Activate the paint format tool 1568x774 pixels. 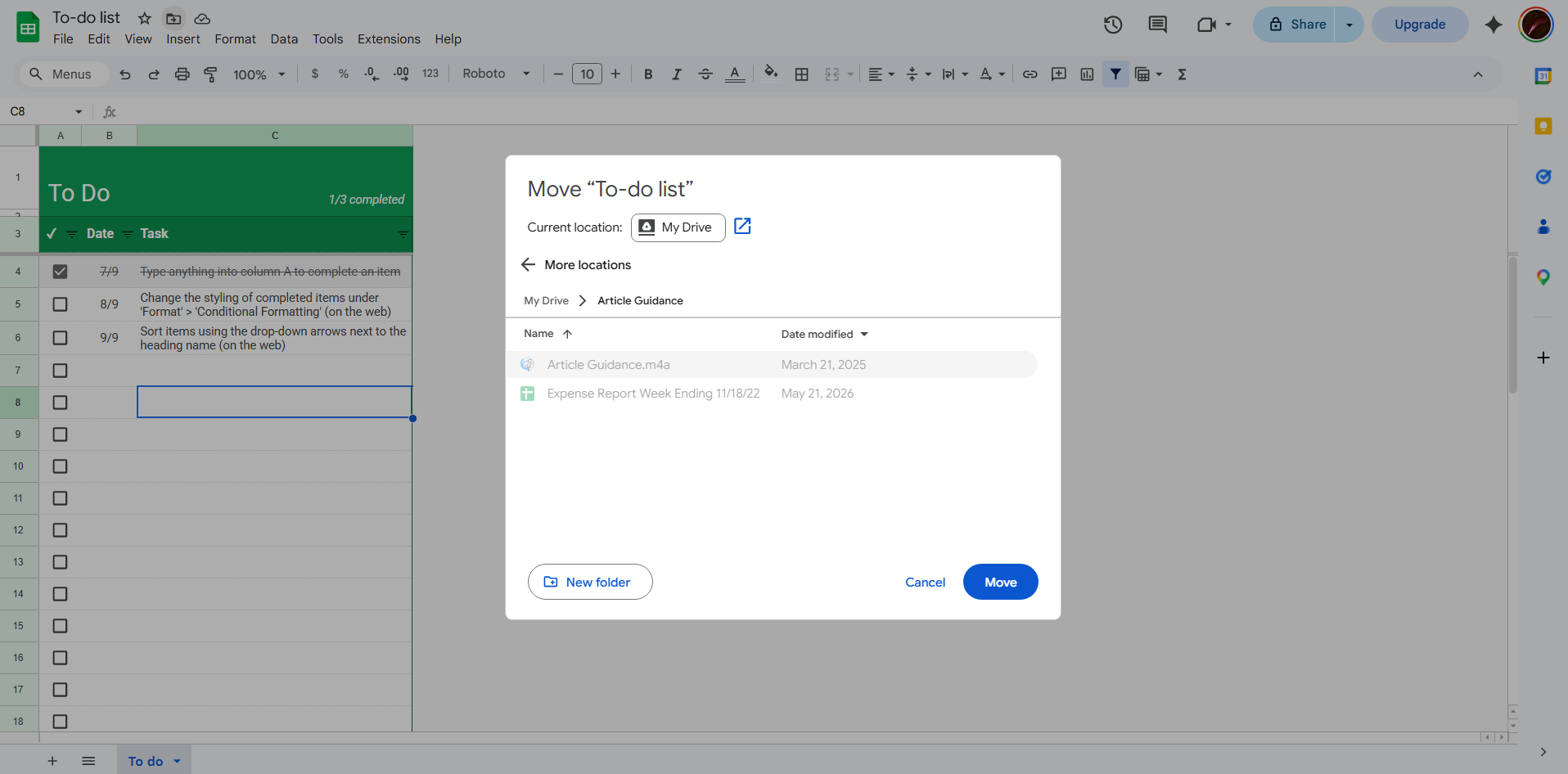[x=210, y=74]
